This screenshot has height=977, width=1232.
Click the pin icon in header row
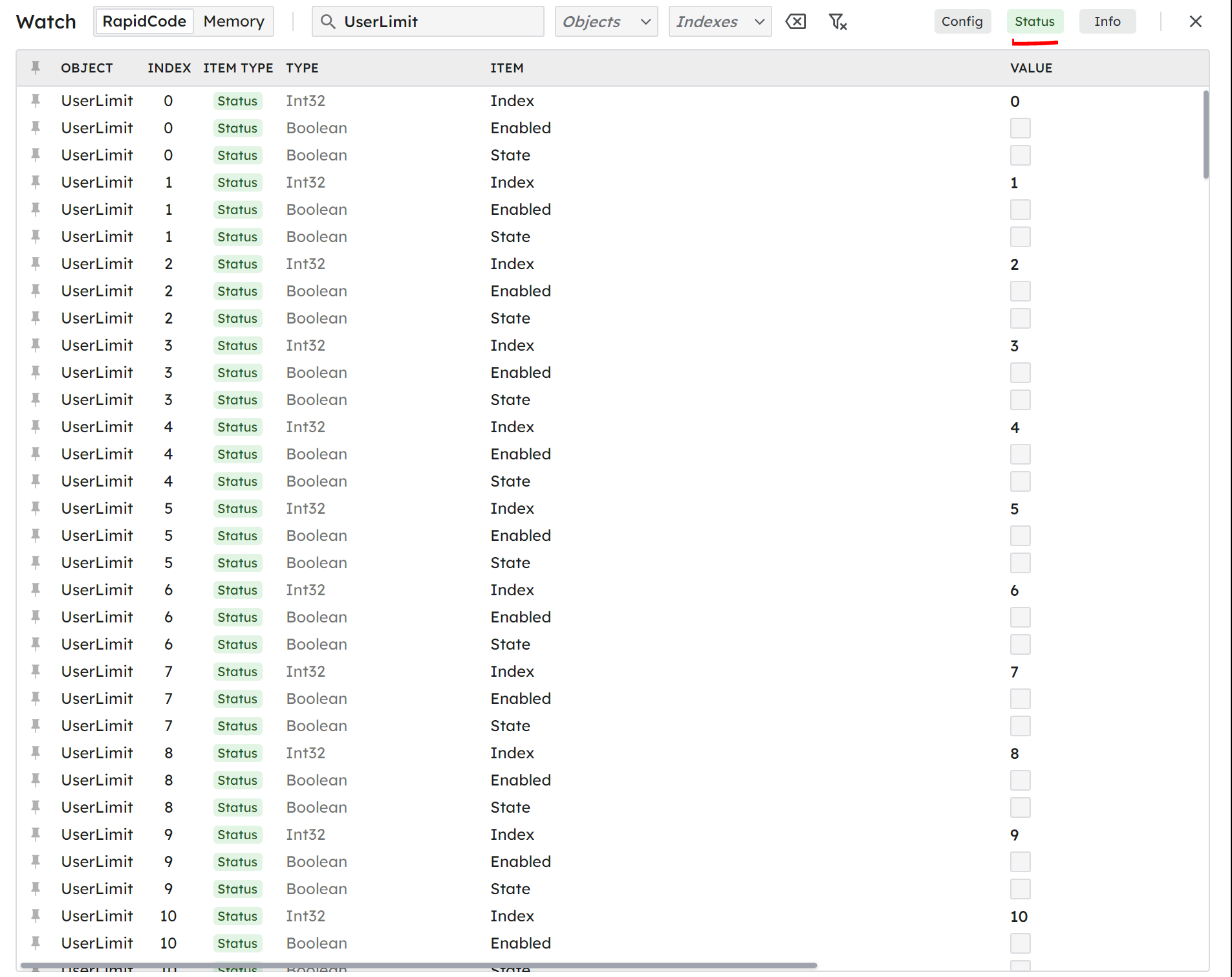pos(36,67)
